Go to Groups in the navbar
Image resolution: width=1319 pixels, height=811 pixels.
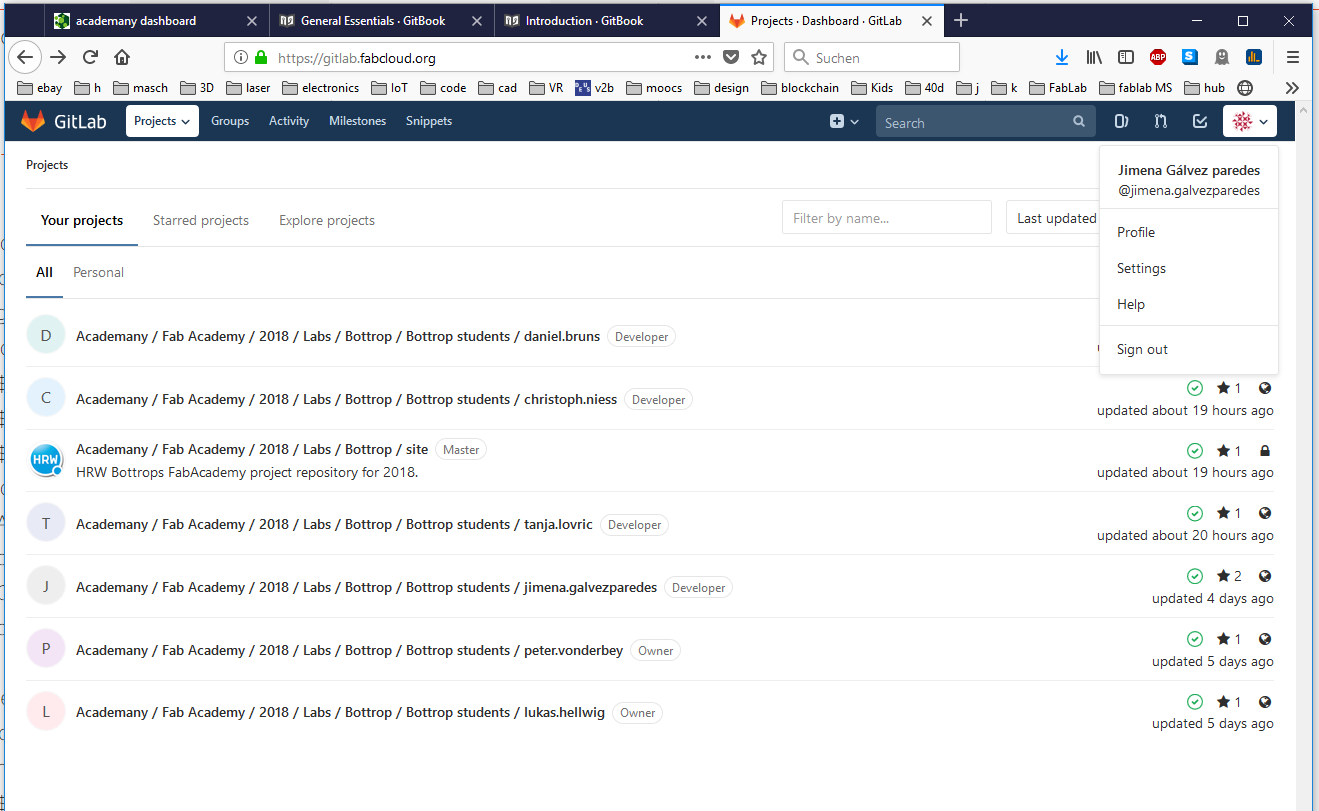pyautogui.click(x=230, y=121)
